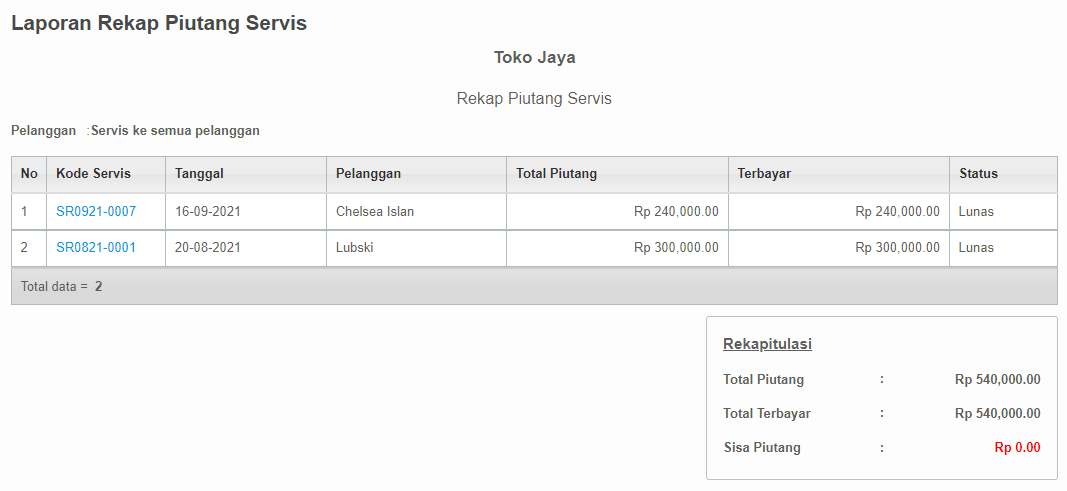Select customer cell Chelsea Islan
The width and height of the screenshot is (1067, 491).
(375, 211)
